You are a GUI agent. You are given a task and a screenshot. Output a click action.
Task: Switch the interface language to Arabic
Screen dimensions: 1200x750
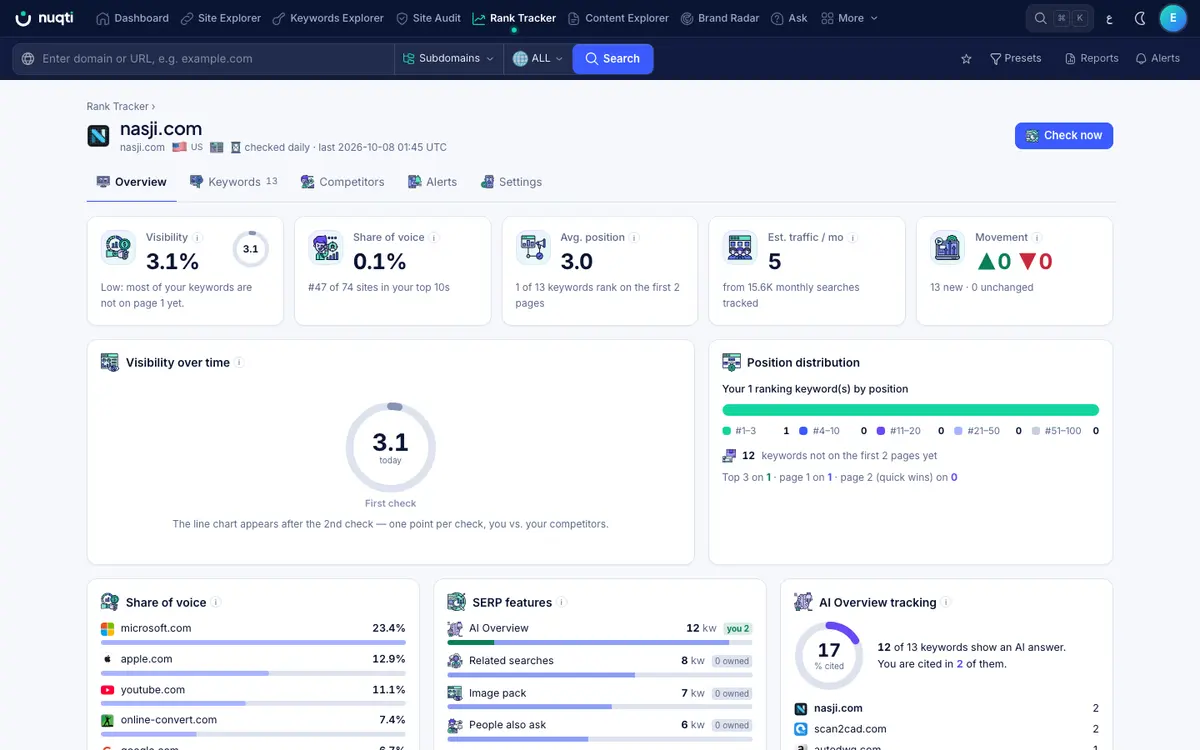click(x=1108, y=18)
